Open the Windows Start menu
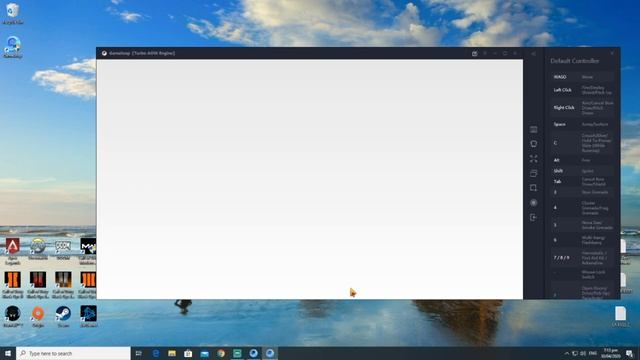 point(8,353)
